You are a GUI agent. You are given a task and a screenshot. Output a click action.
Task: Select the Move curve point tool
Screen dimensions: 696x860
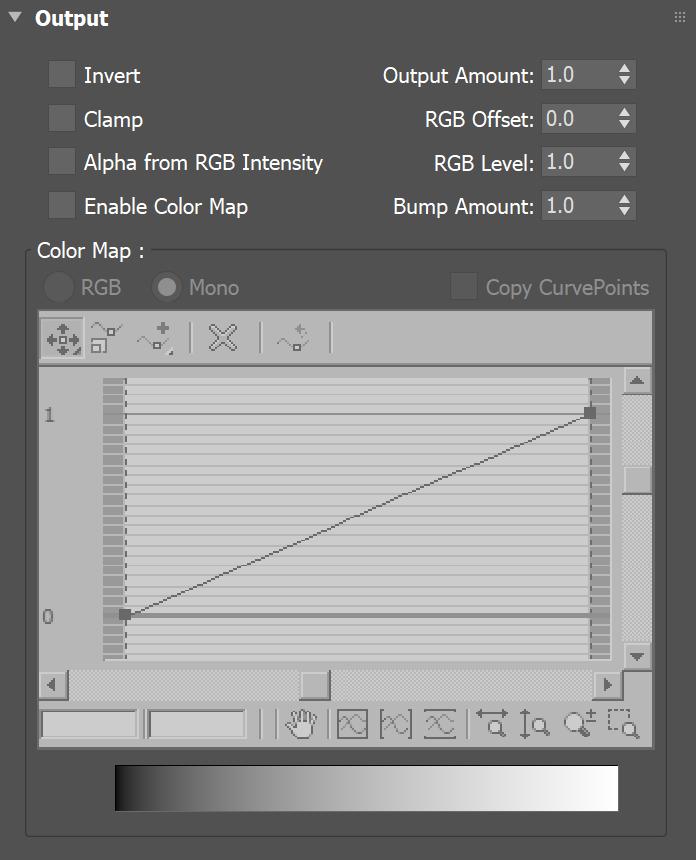tap(62, 338)
